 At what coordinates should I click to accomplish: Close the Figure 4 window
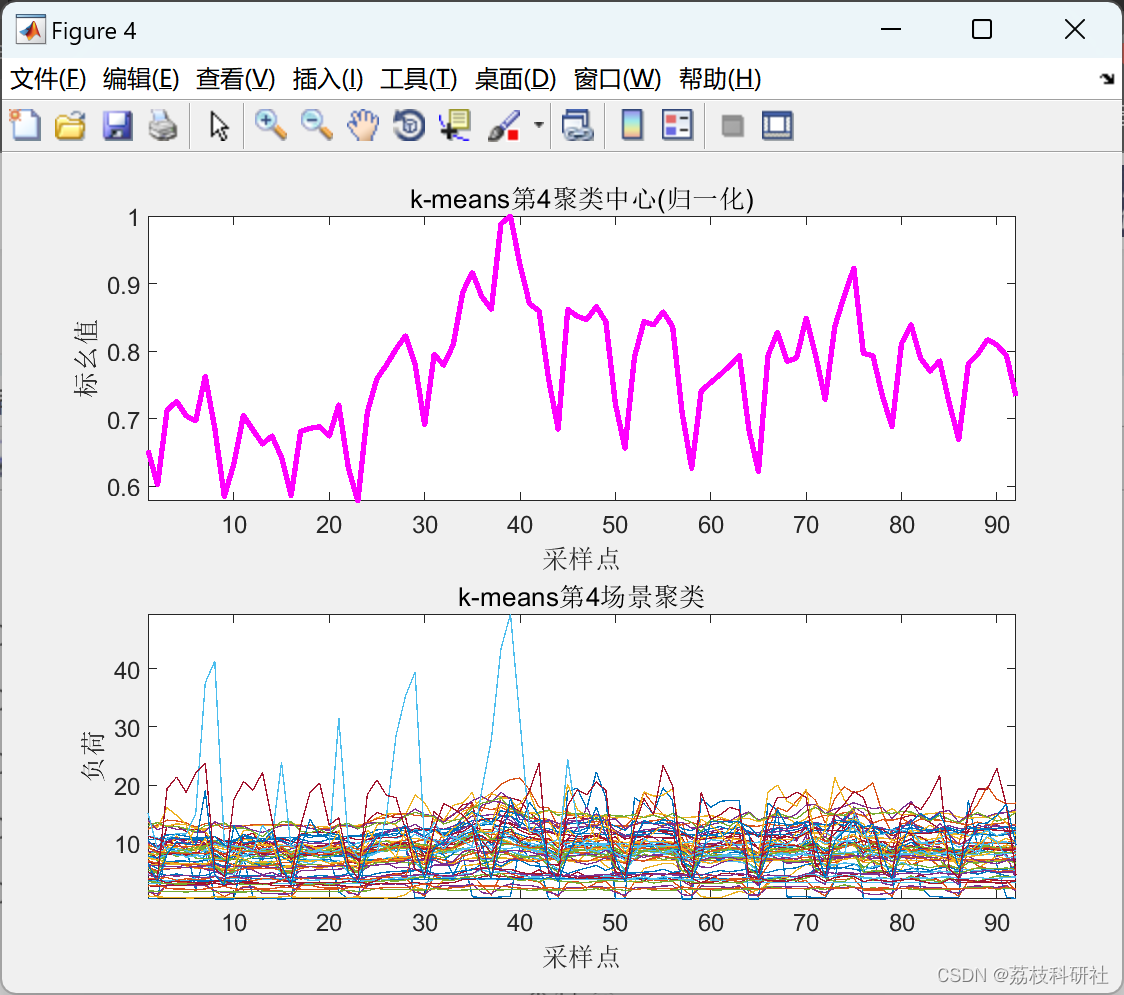pos(1075,29)
